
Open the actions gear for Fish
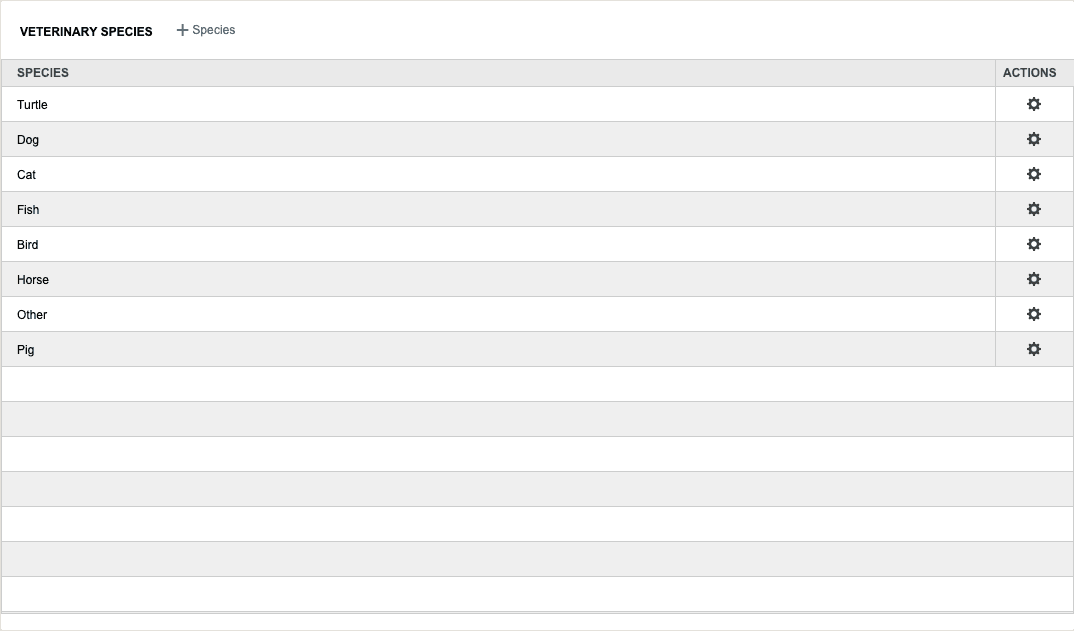click(1034, 209)
